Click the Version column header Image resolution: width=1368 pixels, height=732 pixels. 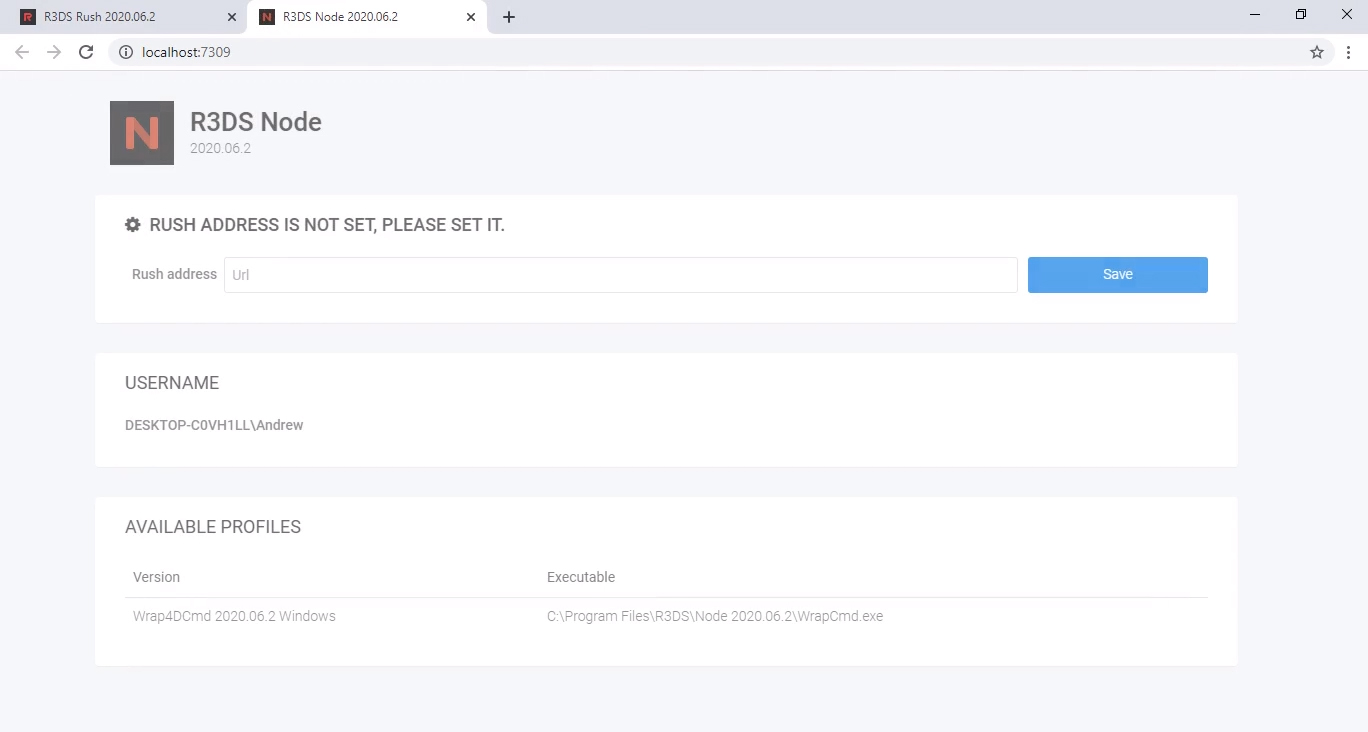156,577
